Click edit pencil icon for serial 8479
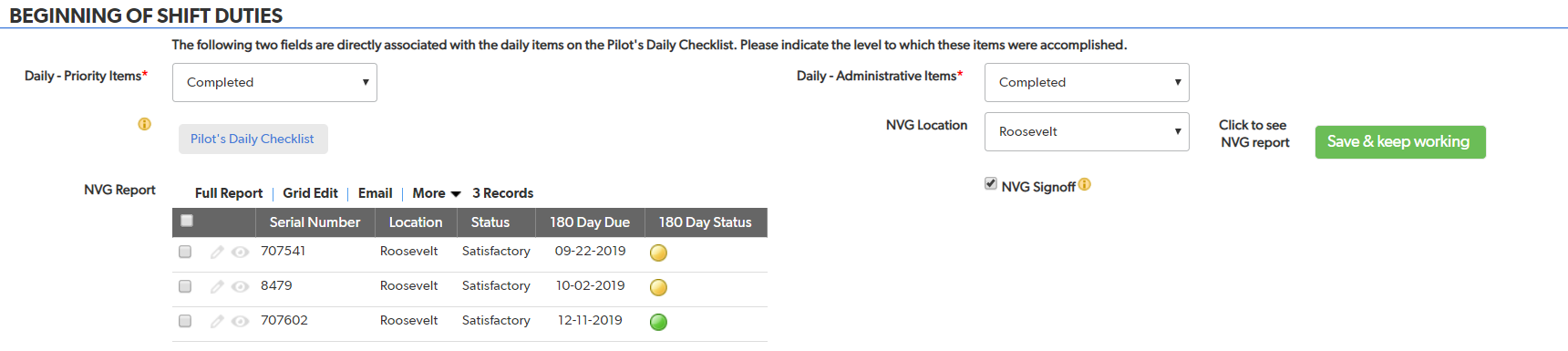 217,287
